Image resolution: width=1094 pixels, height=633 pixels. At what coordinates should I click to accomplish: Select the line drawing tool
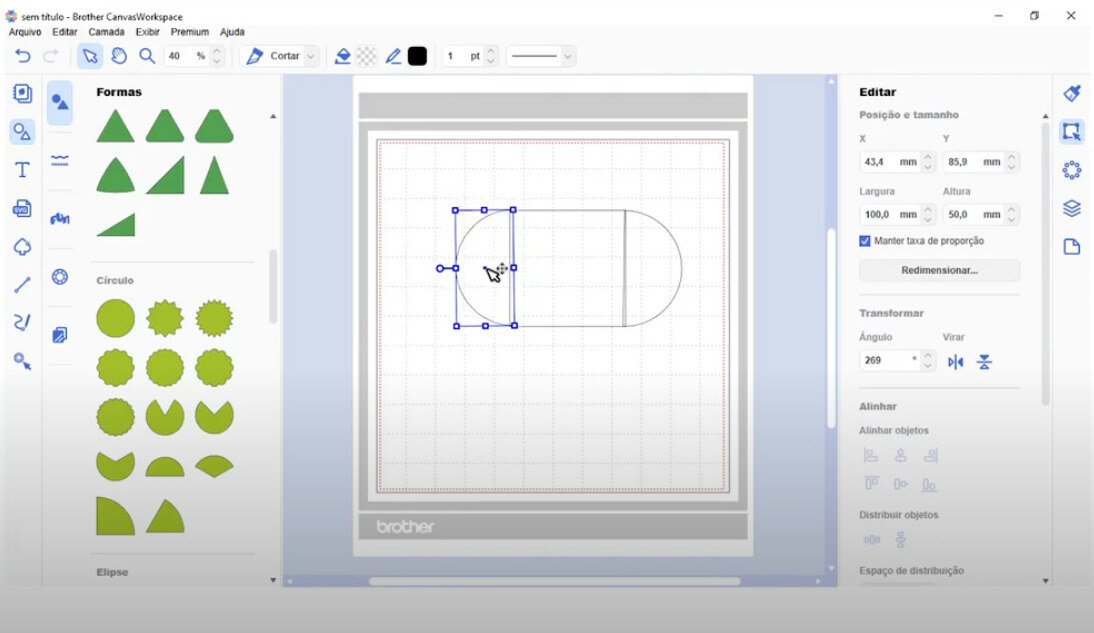[x=22, y=285]
